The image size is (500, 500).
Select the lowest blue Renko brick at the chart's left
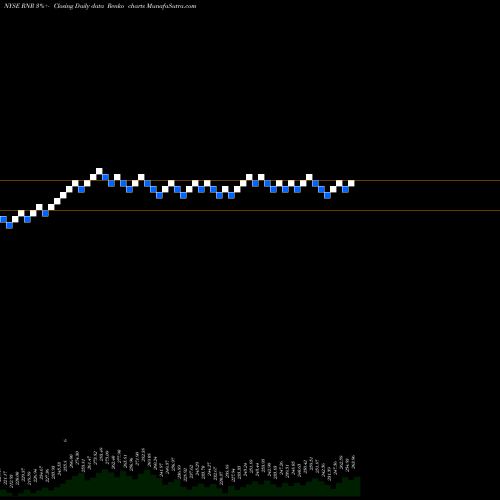tap(9, 225)
